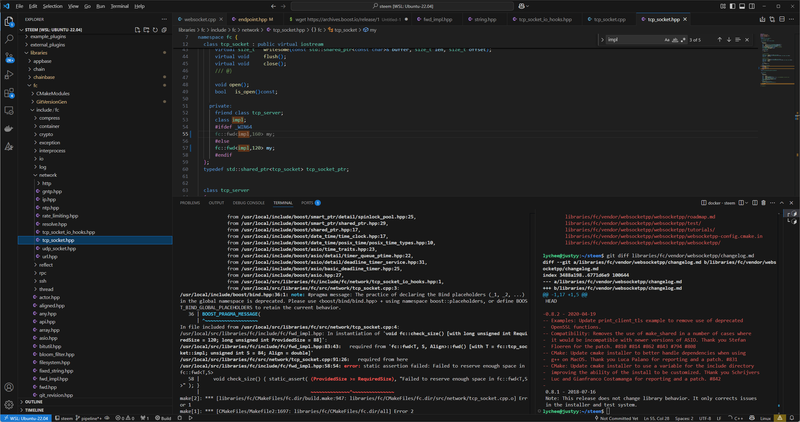
Task: Toggle Use Regular Expression in find widget
Action: (683, 39)
